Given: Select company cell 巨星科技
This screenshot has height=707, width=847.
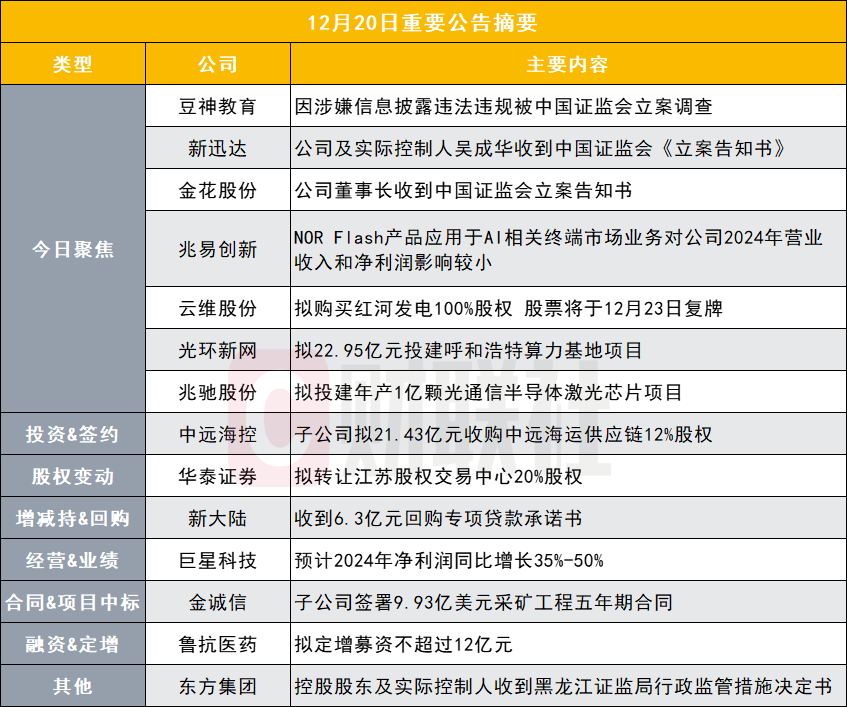Looking at the screenshot, I should [218, 560].
